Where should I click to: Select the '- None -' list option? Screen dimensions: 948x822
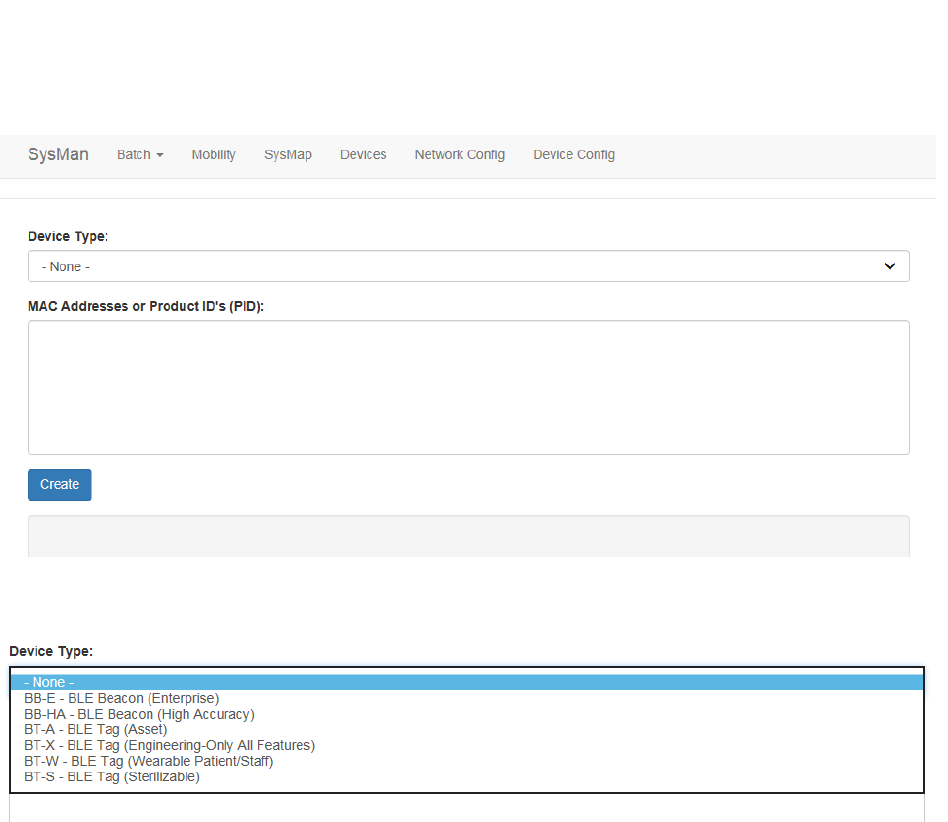pos(467,682)
